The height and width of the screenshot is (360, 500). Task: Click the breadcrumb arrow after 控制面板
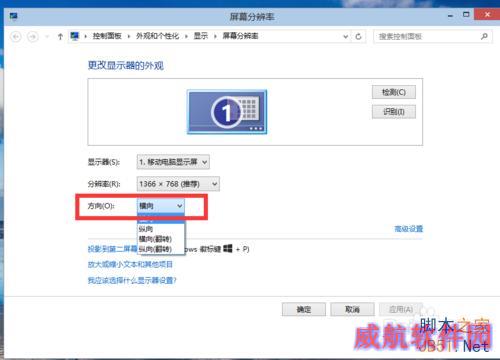(129, 36)
